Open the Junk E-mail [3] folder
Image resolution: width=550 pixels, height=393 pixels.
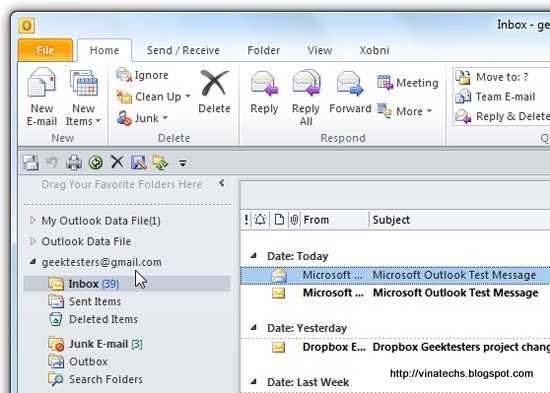click(105, 344)
